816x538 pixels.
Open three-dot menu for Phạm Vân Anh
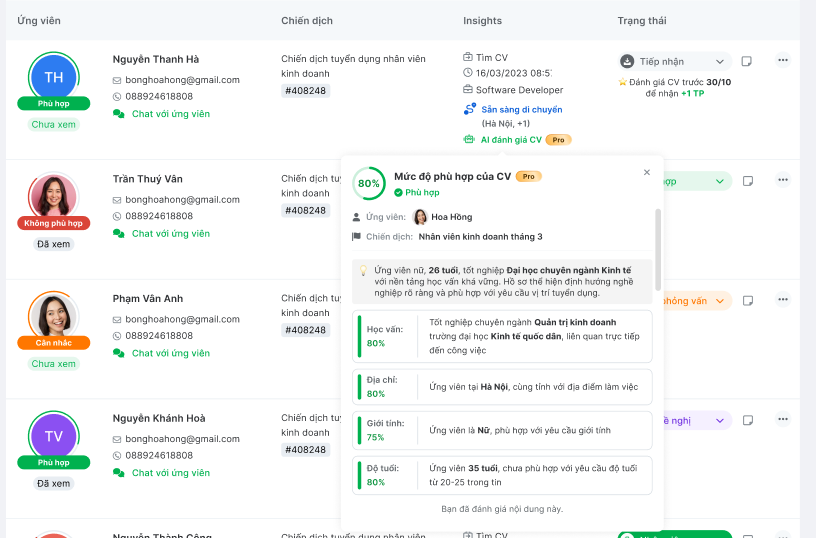[x=783, y=300]
